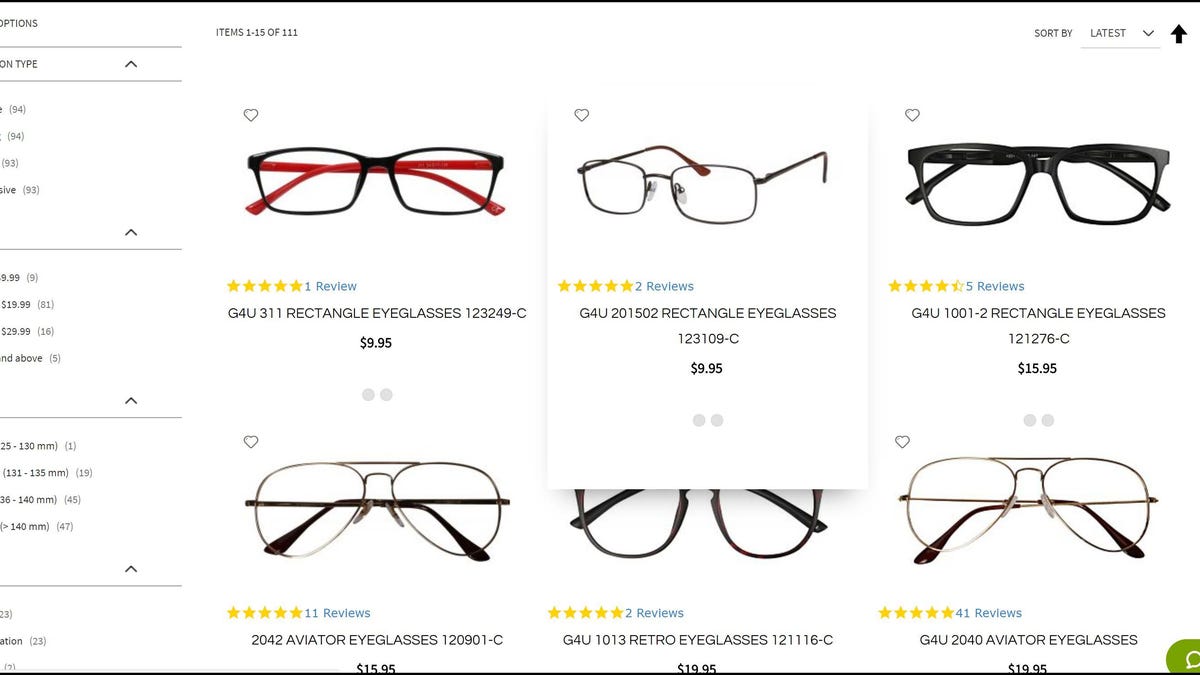Choose the above 140 mm width filter

37,526
